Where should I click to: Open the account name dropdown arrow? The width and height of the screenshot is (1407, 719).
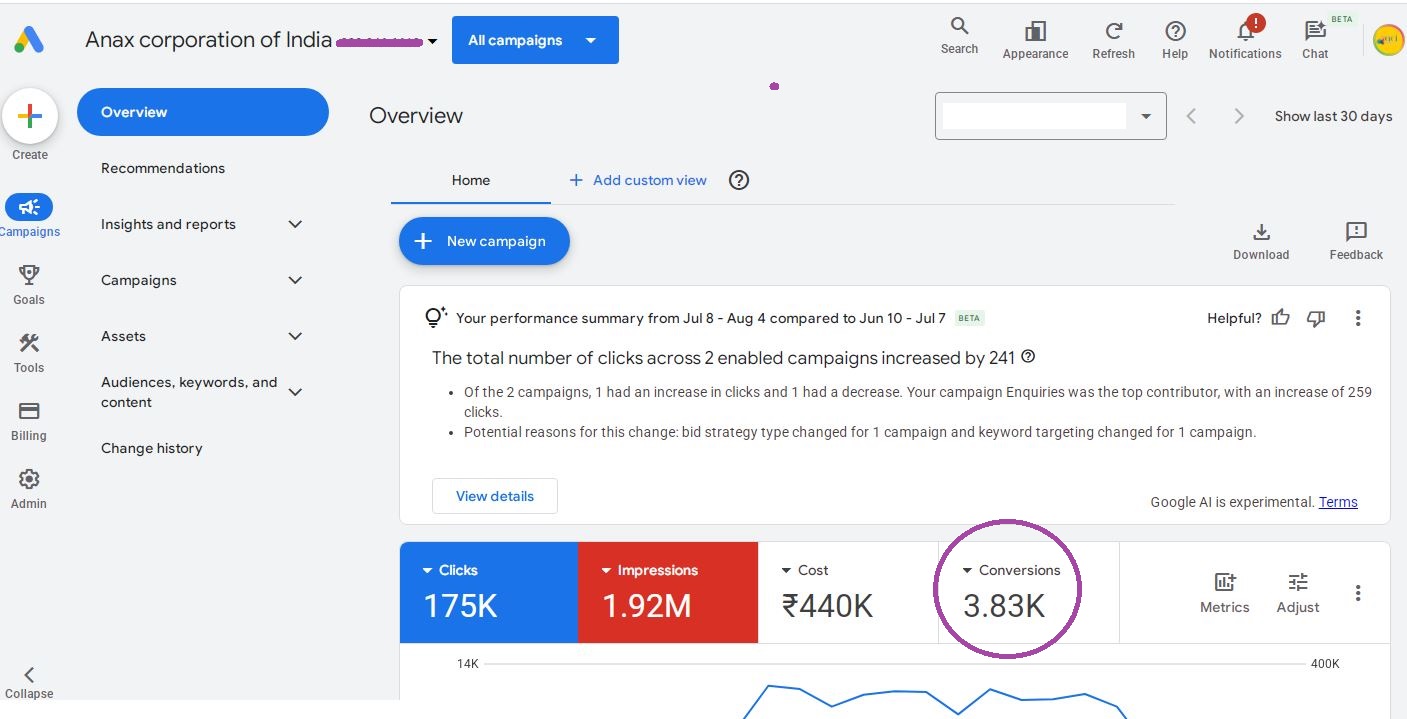pos(432,42)
